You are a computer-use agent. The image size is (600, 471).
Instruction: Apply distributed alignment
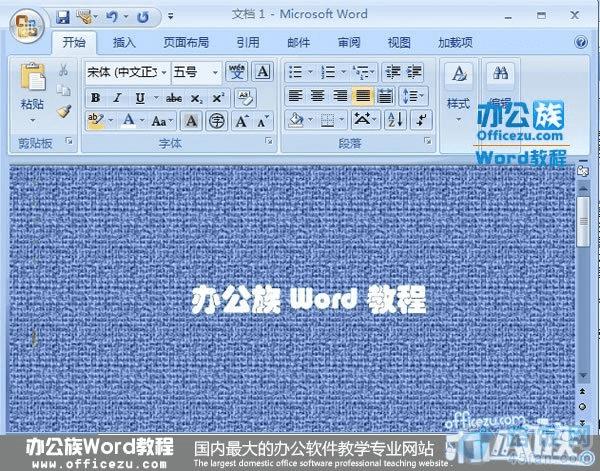(385, 96)
